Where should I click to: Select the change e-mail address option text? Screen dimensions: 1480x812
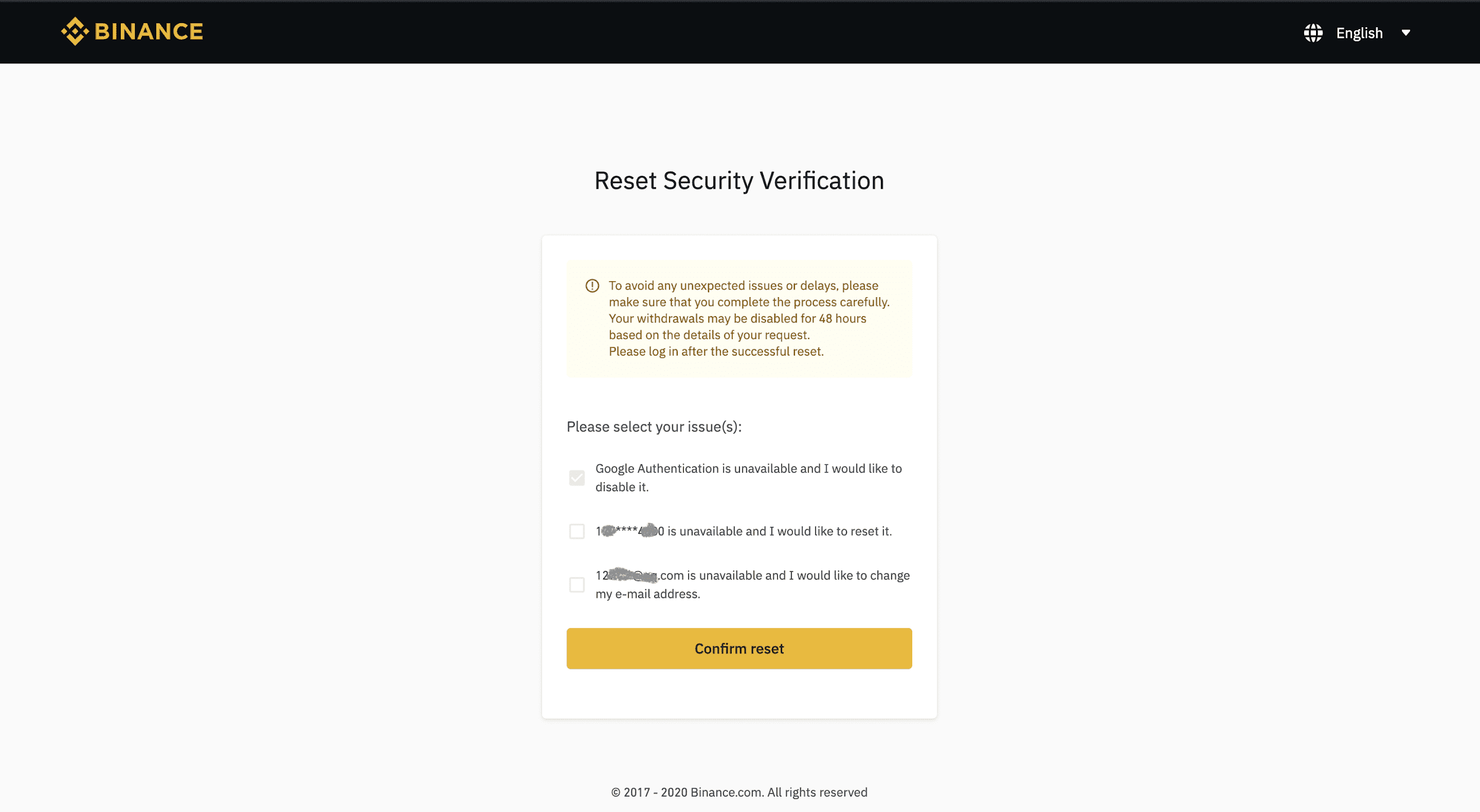coord(752,585)
